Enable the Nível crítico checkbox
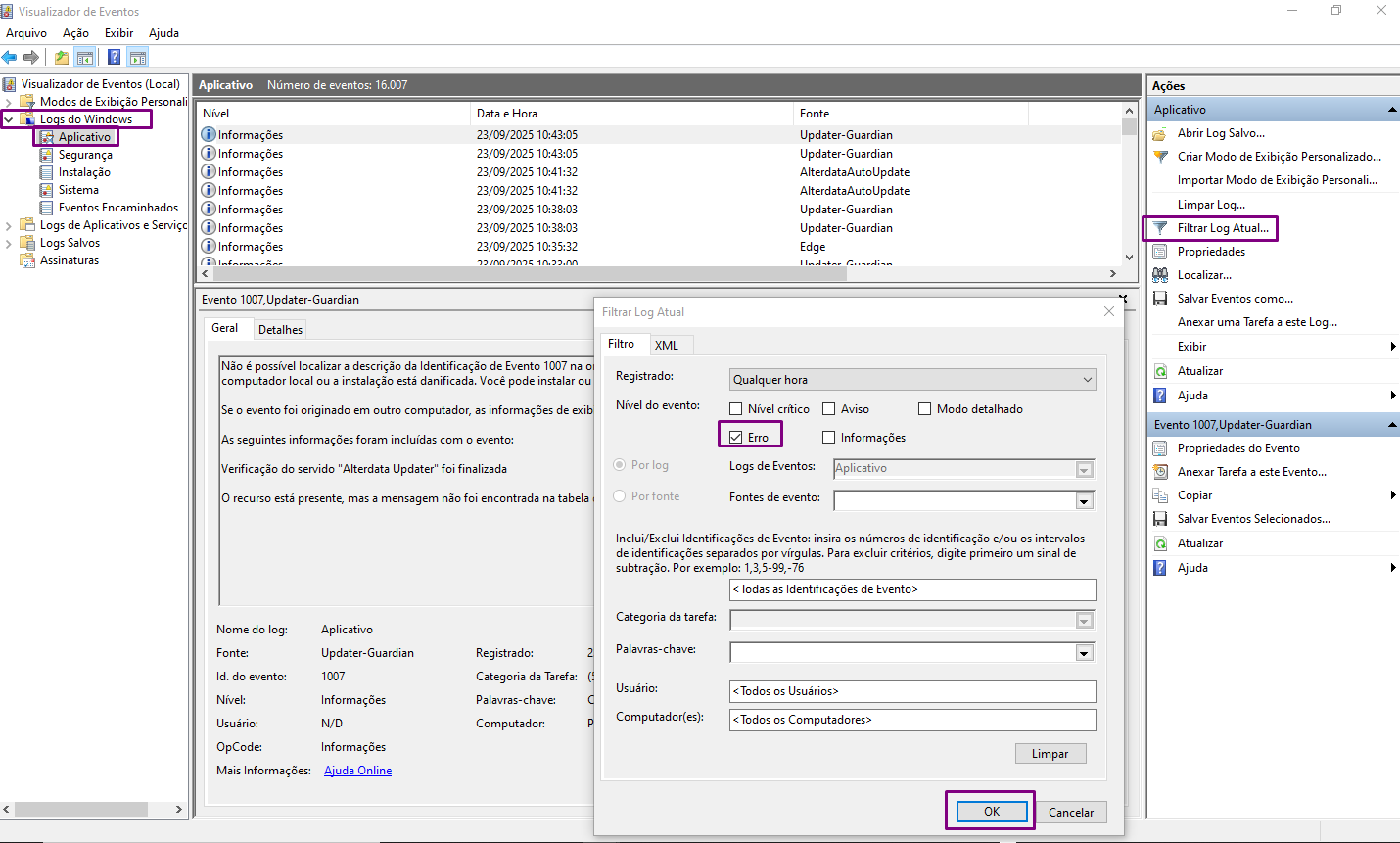Screen dimensions: 1400x843 point(736,409)
